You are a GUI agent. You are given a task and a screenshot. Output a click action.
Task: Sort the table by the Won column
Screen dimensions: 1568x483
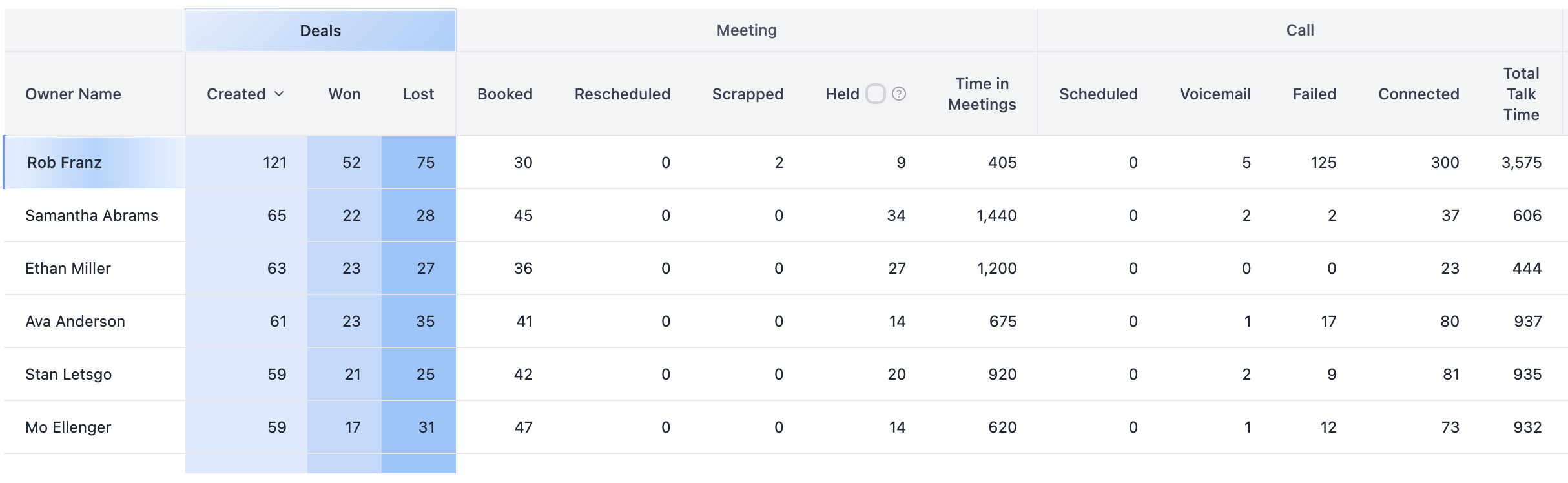click(344, 94)
